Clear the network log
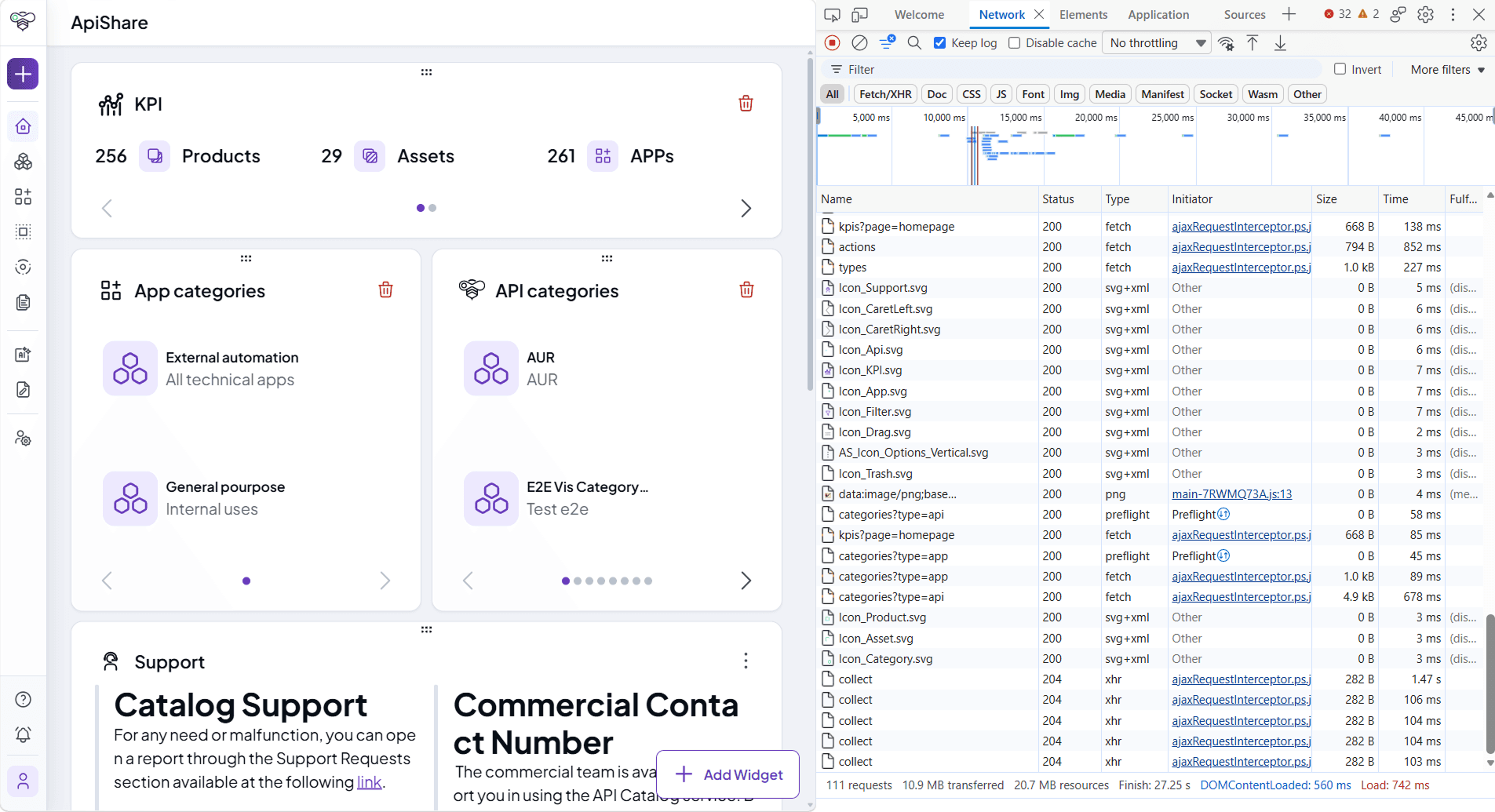The height and width of the screenshot is (812, 1495). [x=859, y=43]
